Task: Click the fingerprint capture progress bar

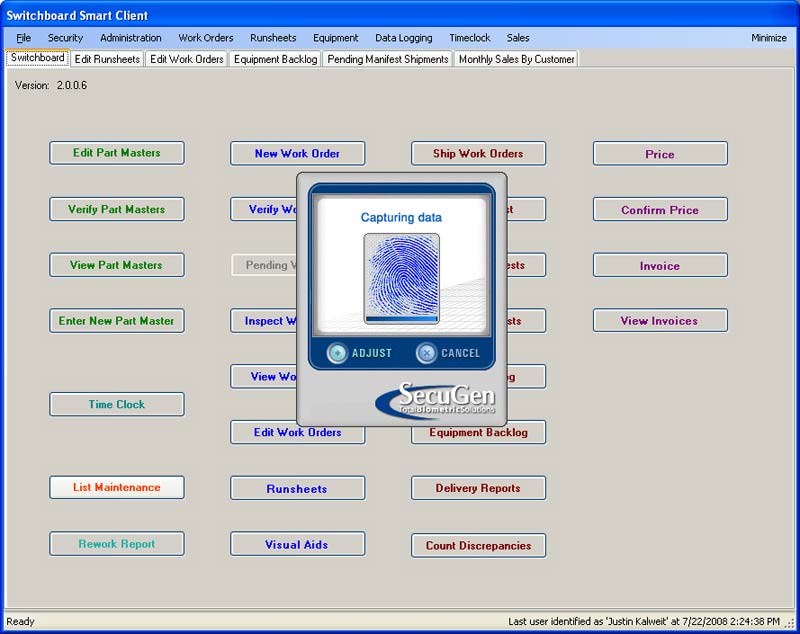Action: 402,319
